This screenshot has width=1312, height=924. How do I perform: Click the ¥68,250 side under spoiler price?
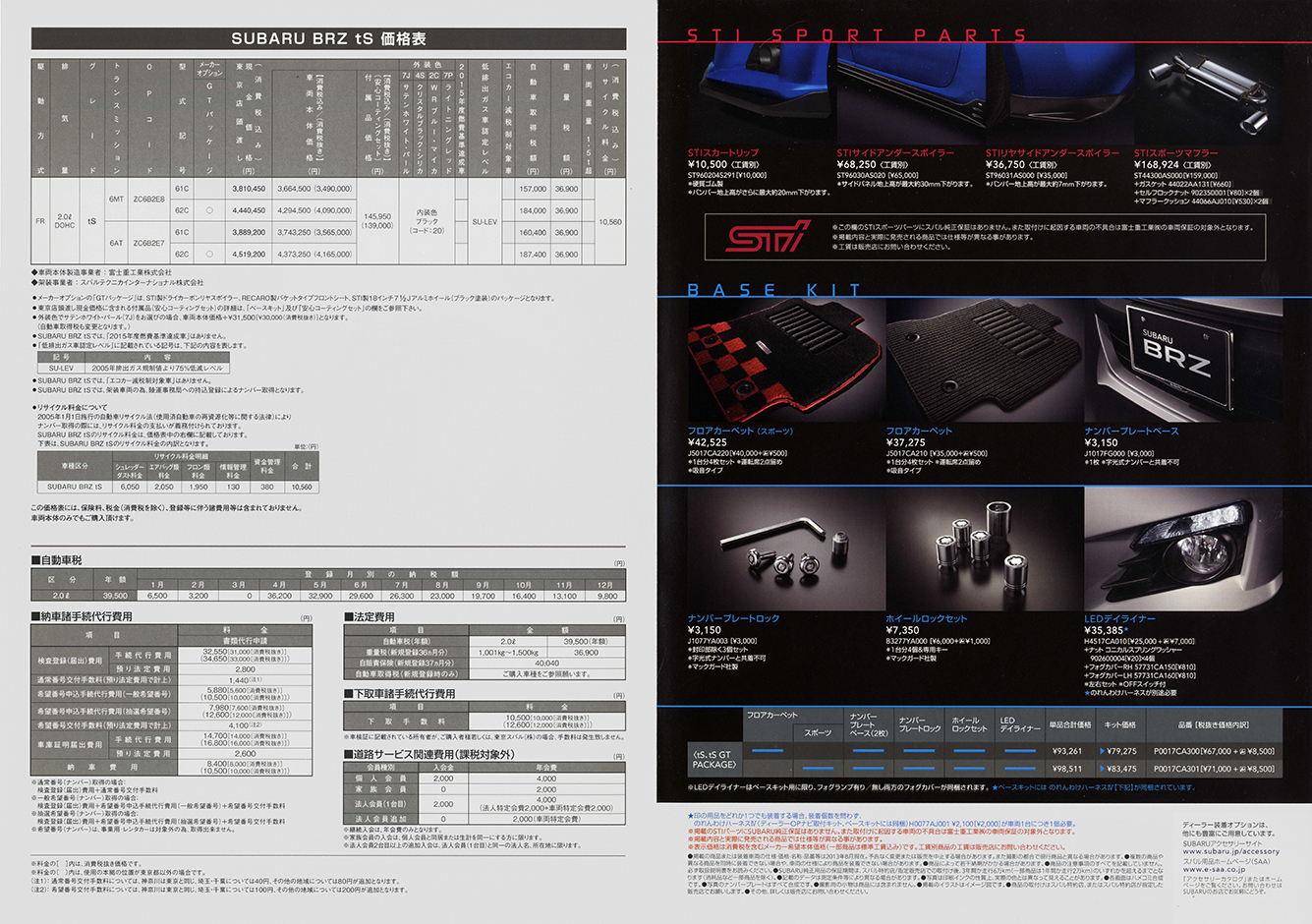coord(856,164)
